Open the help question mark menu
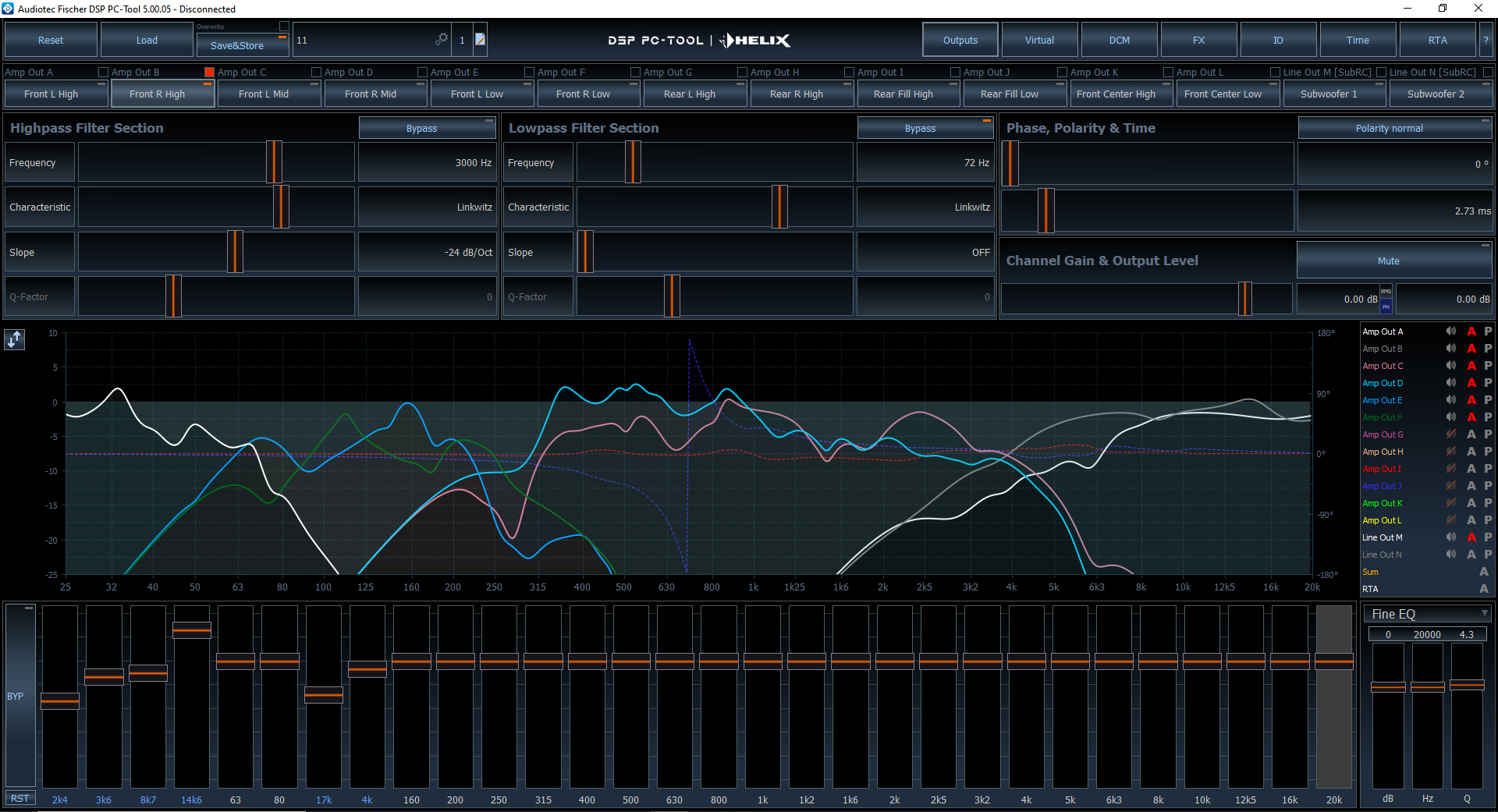Image resolution: width=1498 pixels, height=812 pixels. point(1486,40)
